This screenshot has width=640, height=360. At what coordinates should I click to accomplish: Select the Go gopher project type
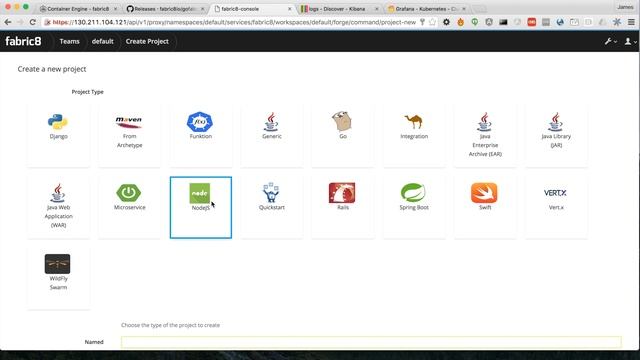point(342,136)
